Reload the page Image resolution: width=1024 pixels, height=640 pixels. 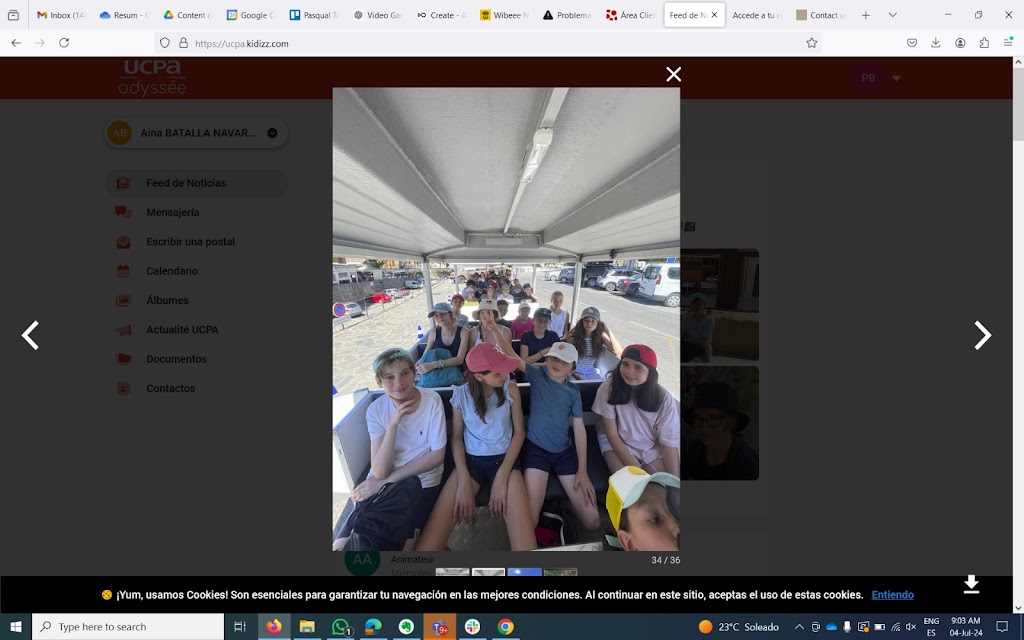pos(64,43)
